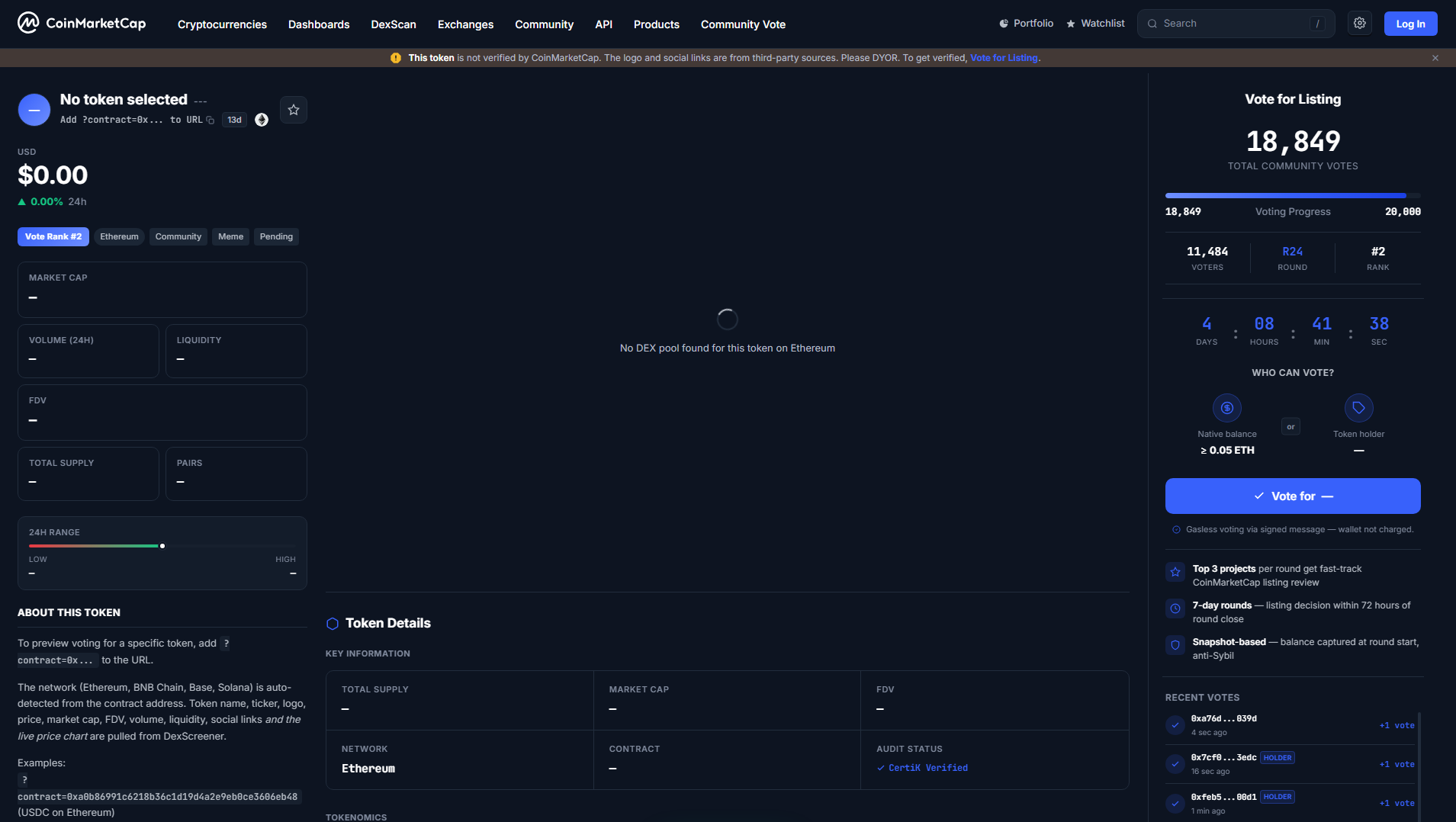Click the Vote Rank #2 tag
Image resolution: width=1456 pixels, height=822 pixels.
pos(53,236)
